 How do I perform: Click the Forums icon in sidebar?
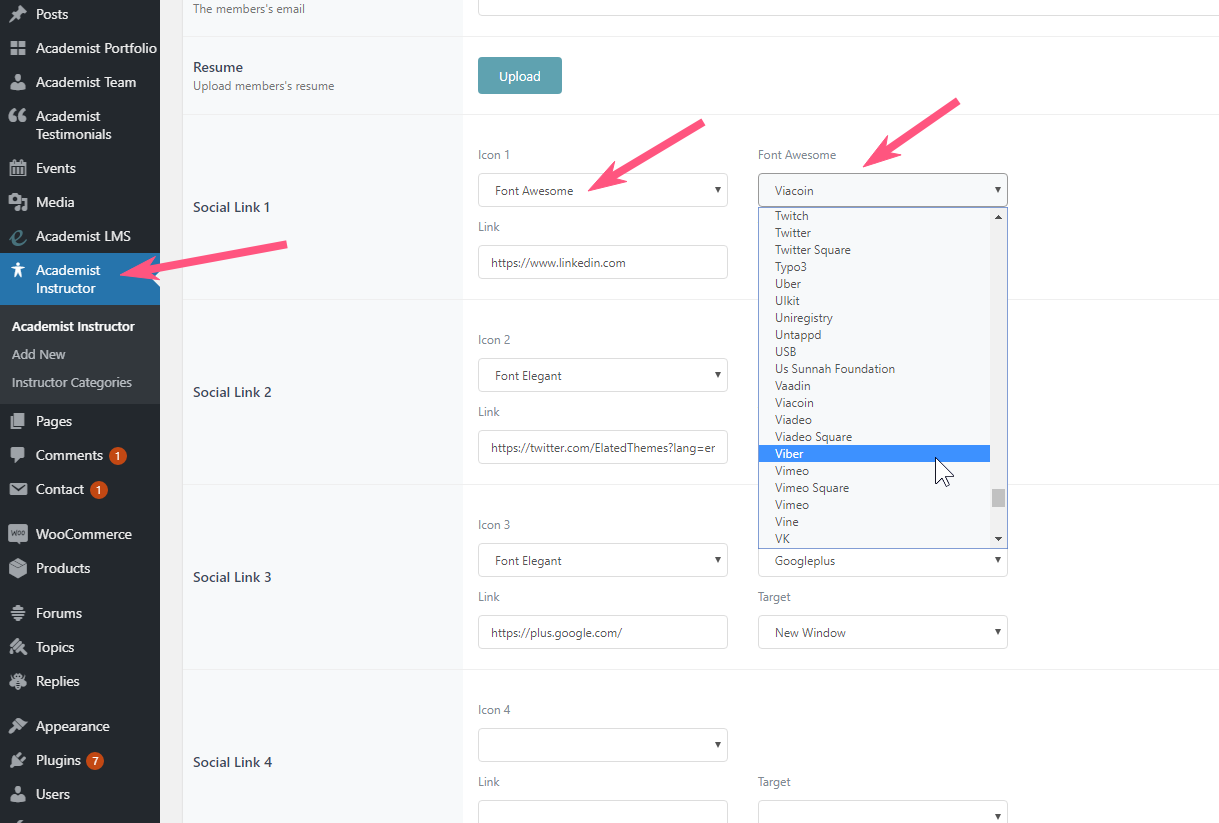18,613
